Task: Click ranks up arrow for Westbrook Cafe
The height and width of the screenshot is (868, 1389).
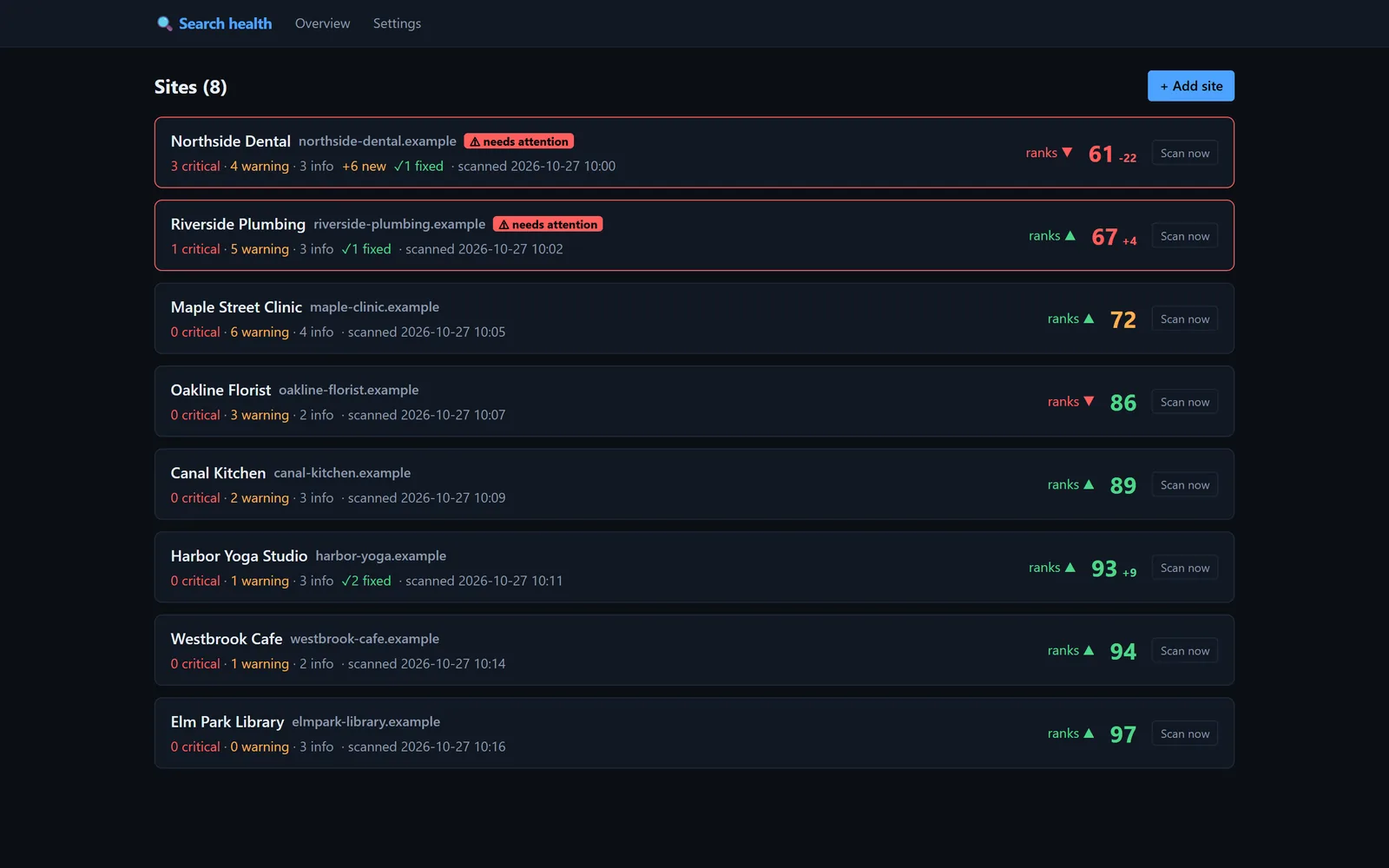Action: 1089,650
